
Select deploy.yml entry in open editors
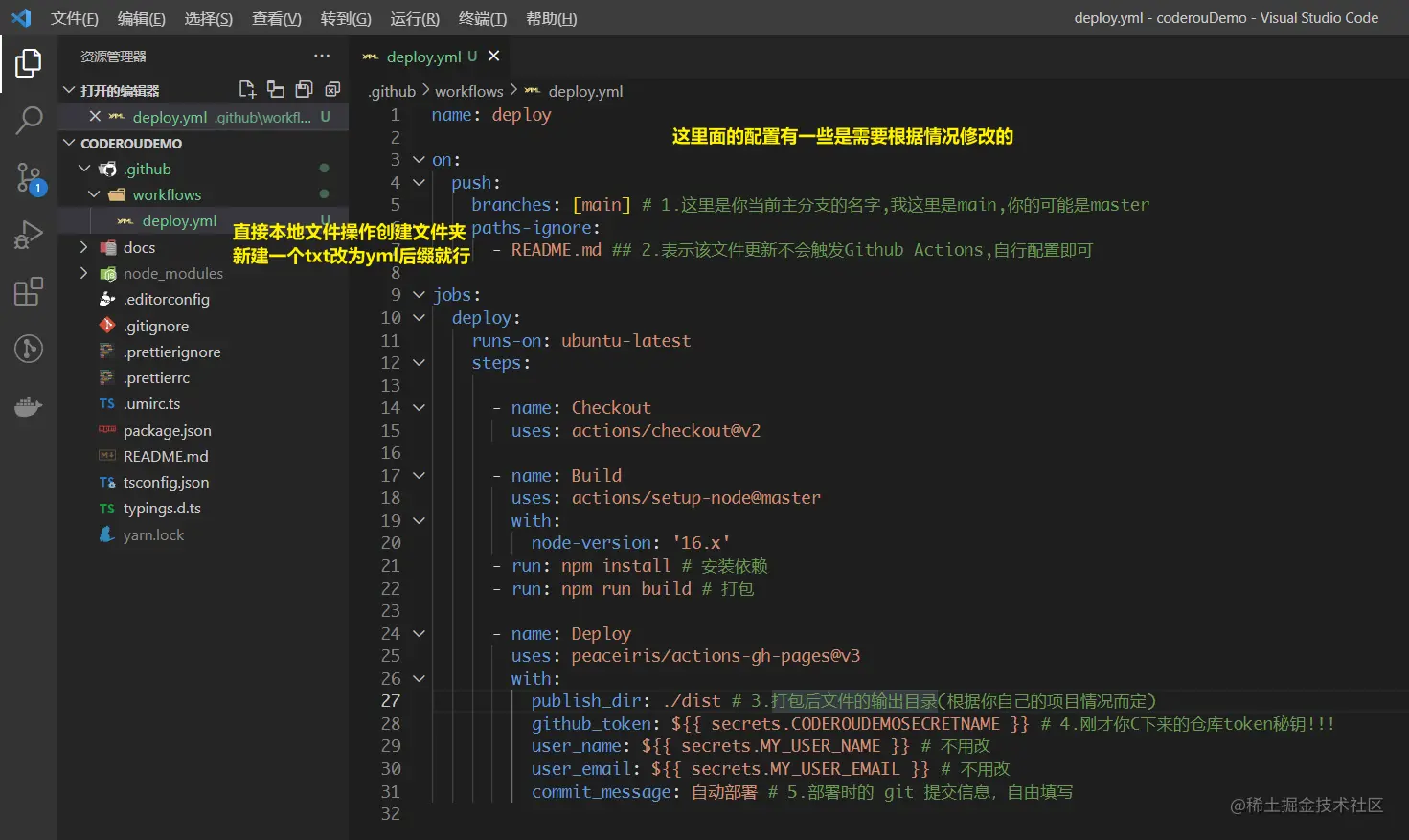click(x=203, y=117)
